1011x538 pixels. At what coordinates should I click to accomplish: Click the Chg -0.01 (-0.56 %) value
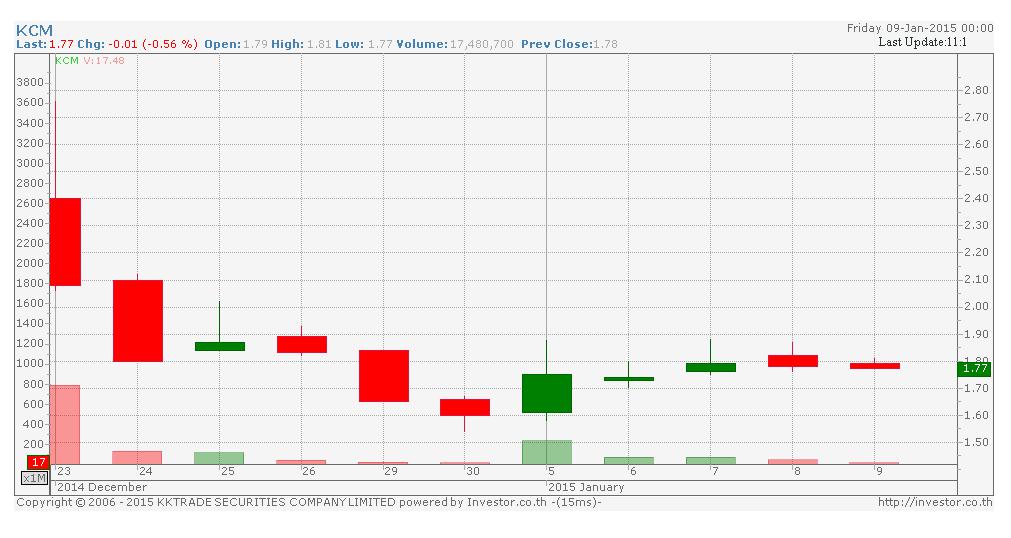tap(153, 44)
